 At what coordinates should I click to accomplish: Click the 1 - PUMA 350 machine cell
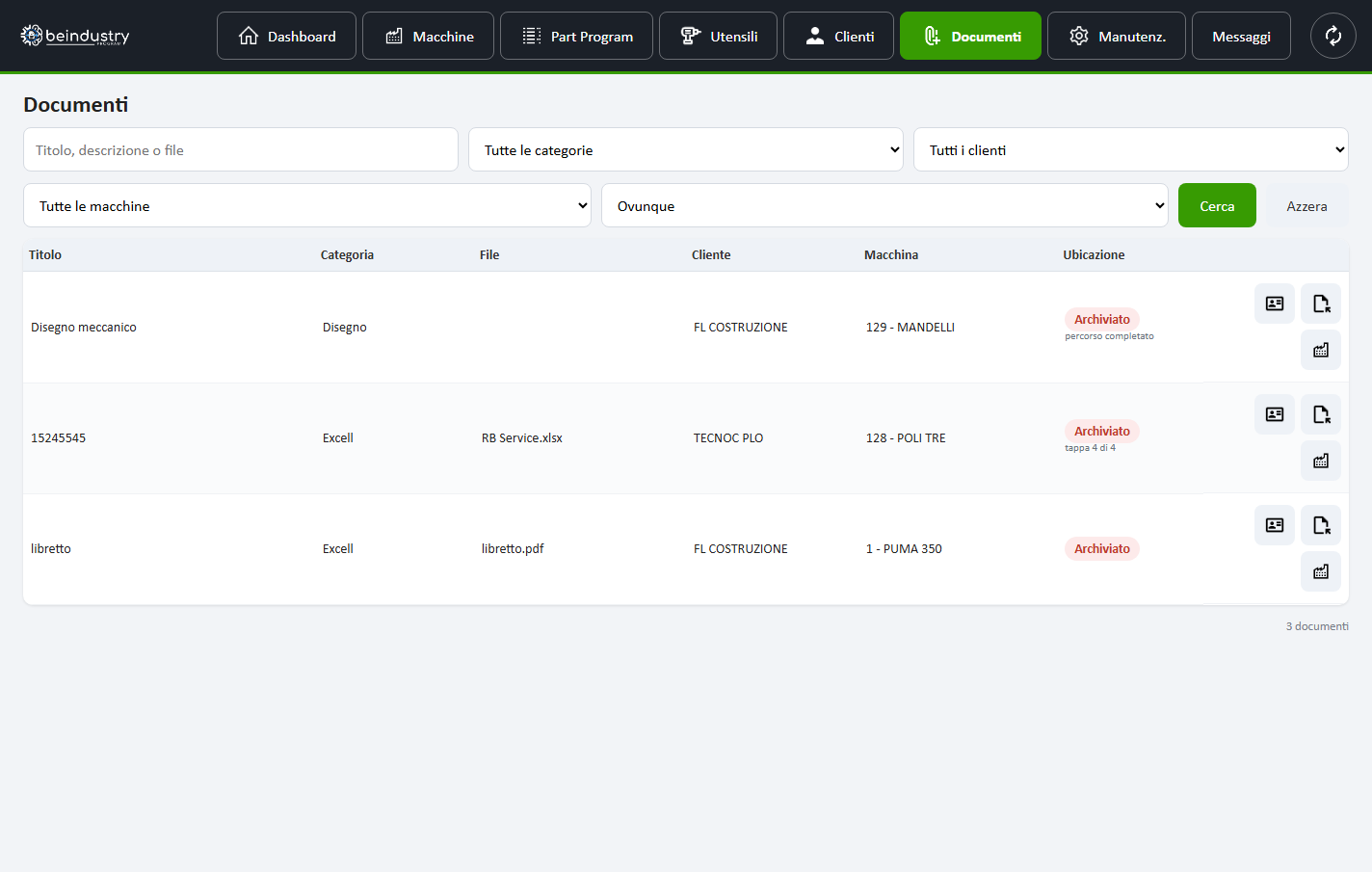tap(904, 548)
